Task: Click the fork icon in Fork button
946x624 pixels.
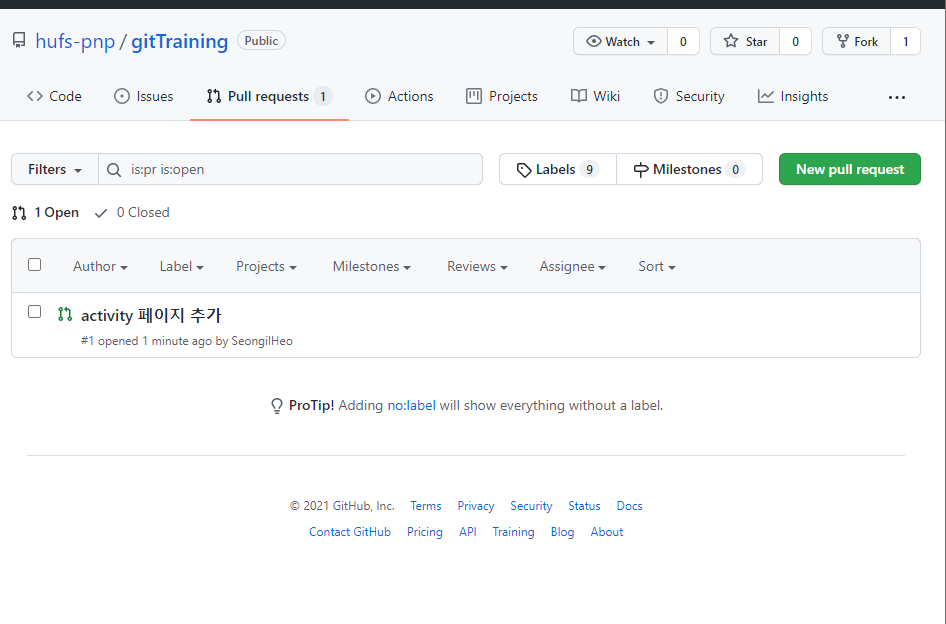Action: [x=843, y=41]
